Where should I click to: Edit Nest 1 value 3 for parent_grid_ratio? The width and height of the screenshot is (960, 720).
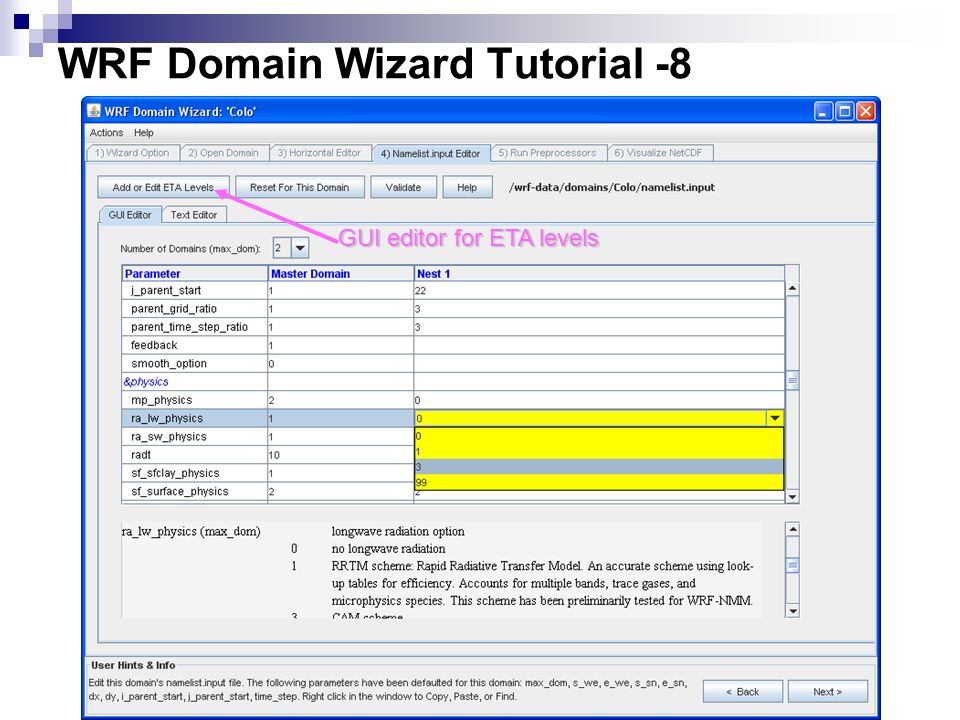(x=599, y=309)
